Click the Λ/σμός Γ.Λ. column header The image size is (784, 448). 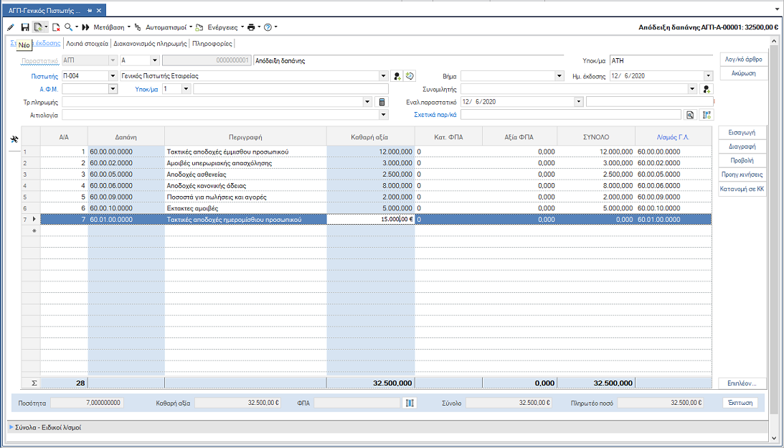pyautogui.click(x=672, y=137)
